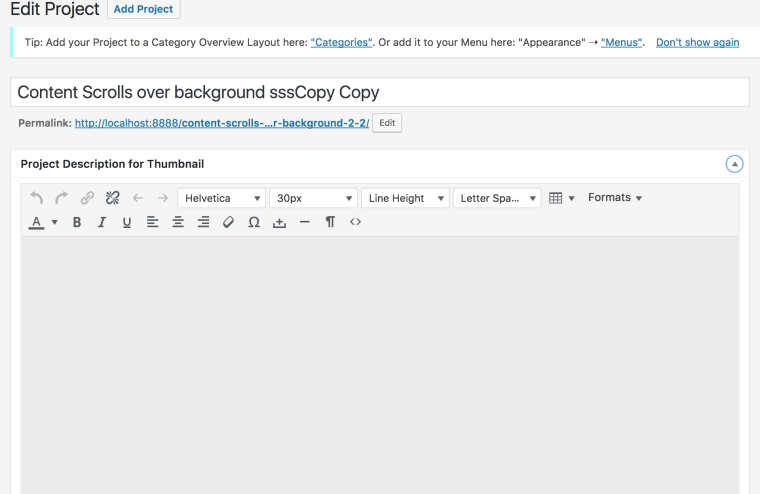Click the Clear formatting eraser icon
This screenshot has width=760, height=494.
pos(228,222)
